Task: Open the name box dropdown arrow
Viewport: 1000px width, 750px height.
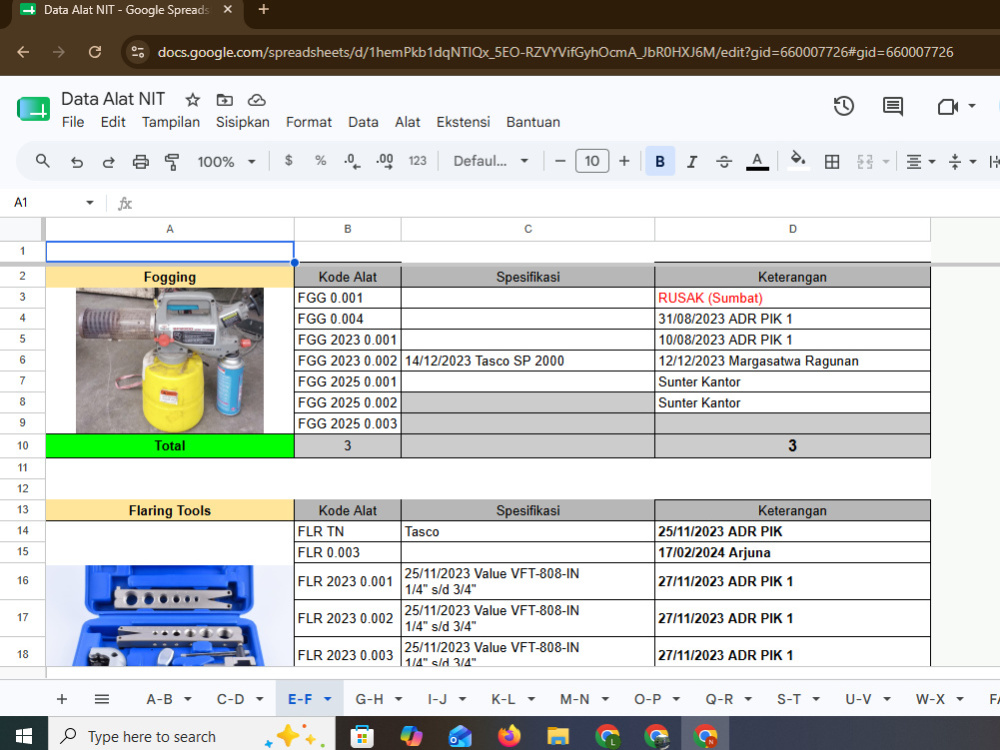Action: click(x=90, y=203)
